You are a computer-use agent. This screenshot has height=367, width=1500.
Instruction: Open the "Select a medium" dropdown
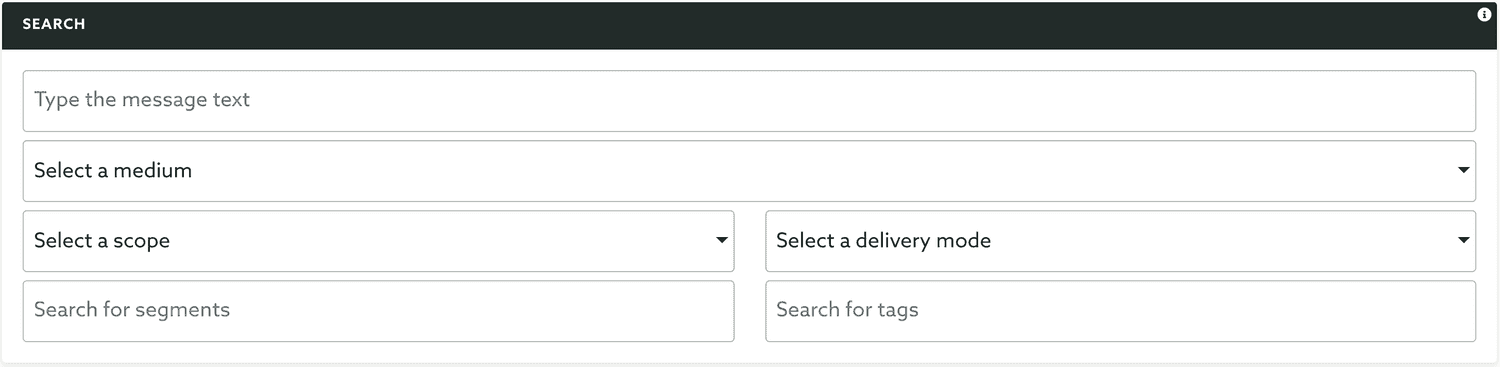tap(749, 171)
